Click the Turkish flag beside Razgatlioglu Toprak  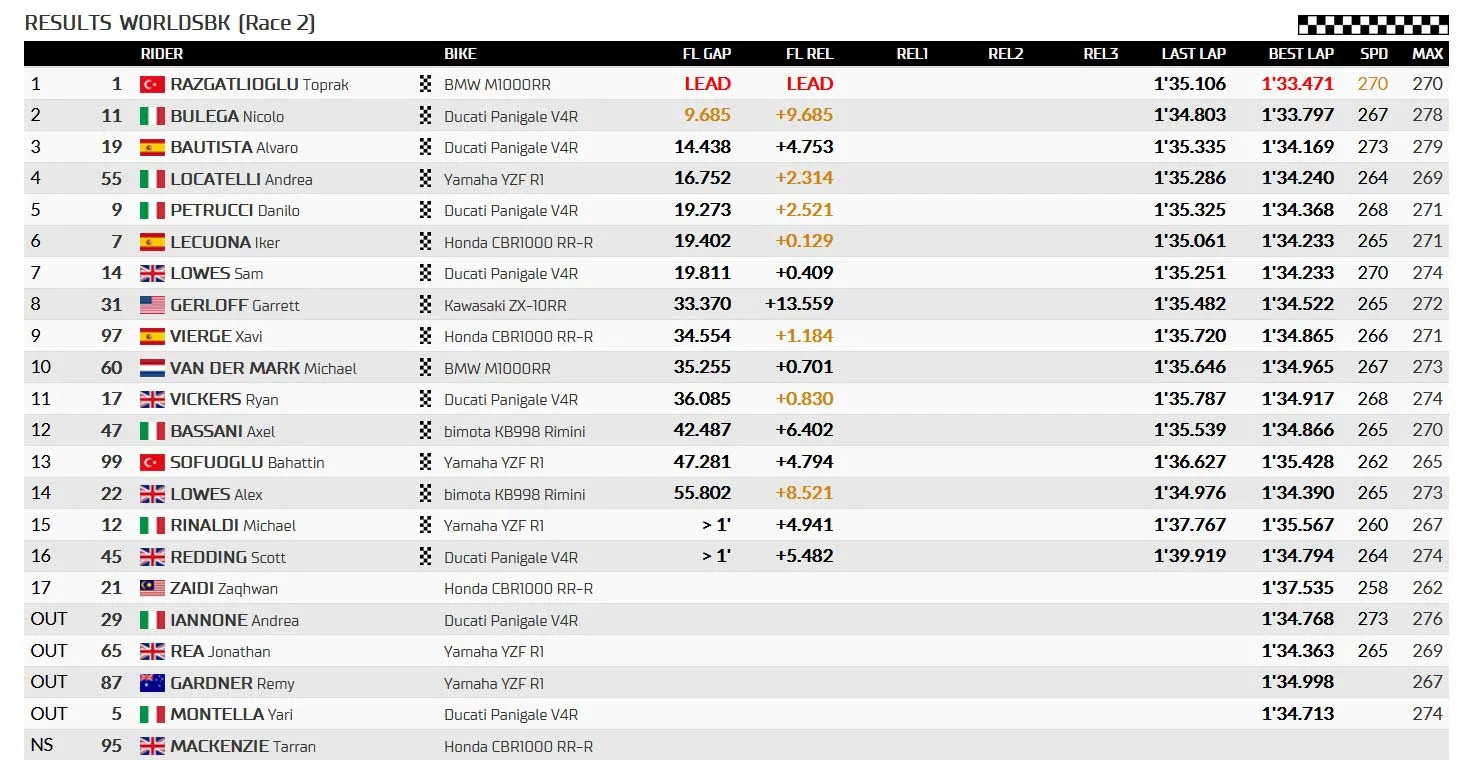[152, 85]
